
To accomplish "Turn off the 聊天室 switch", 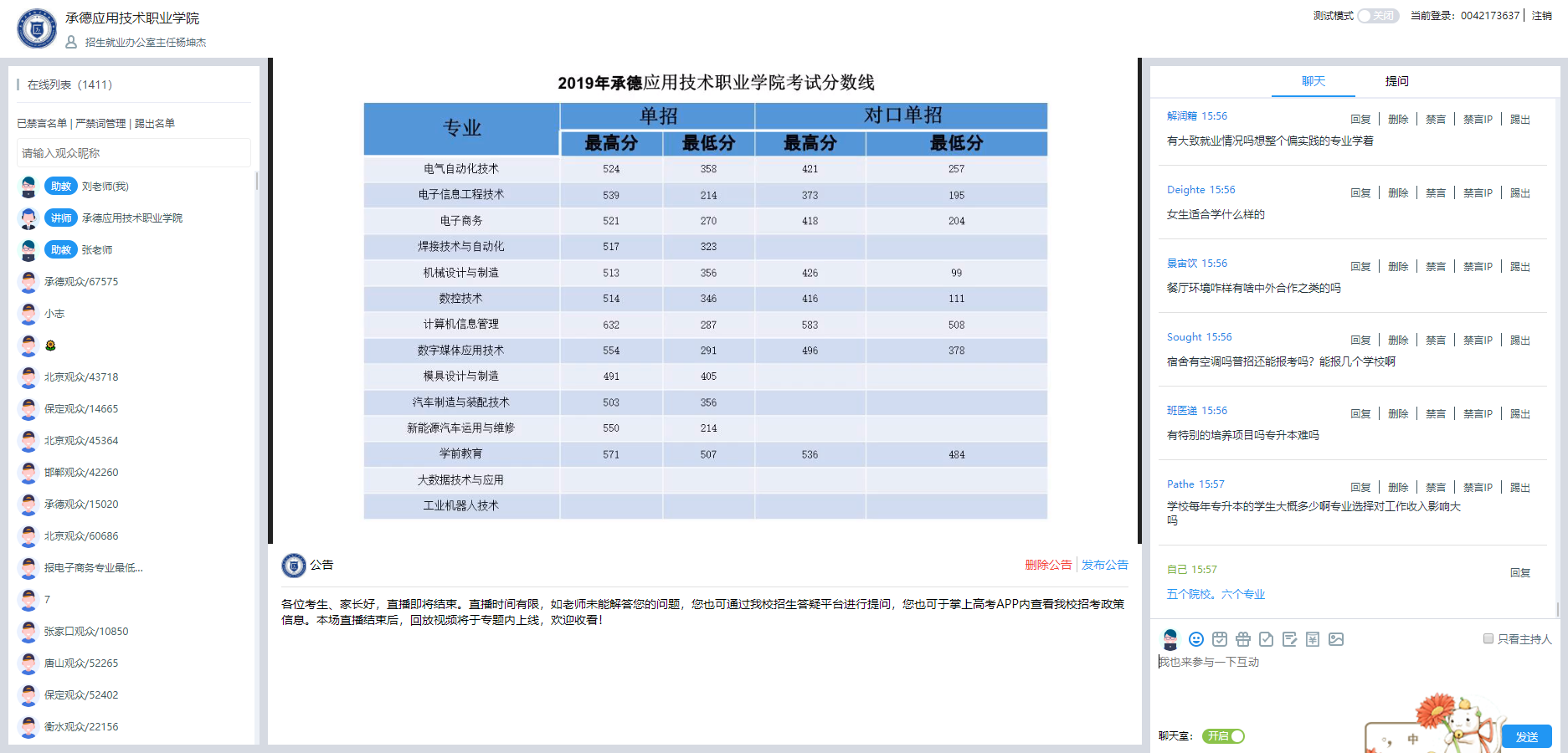I will [1224, 736].
